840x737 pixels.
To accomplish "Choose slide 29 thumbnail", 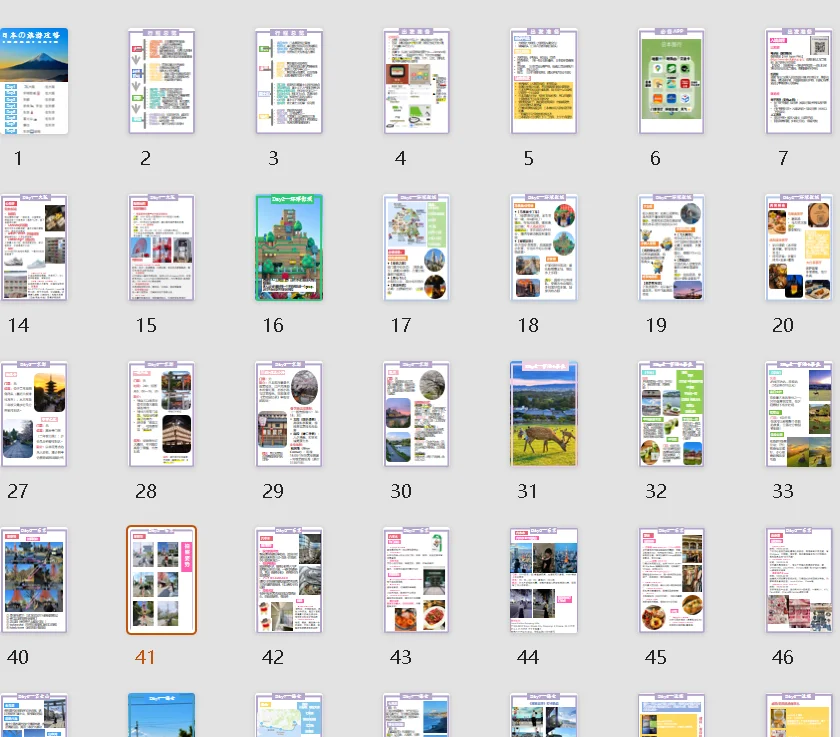I will click(289, 414).
